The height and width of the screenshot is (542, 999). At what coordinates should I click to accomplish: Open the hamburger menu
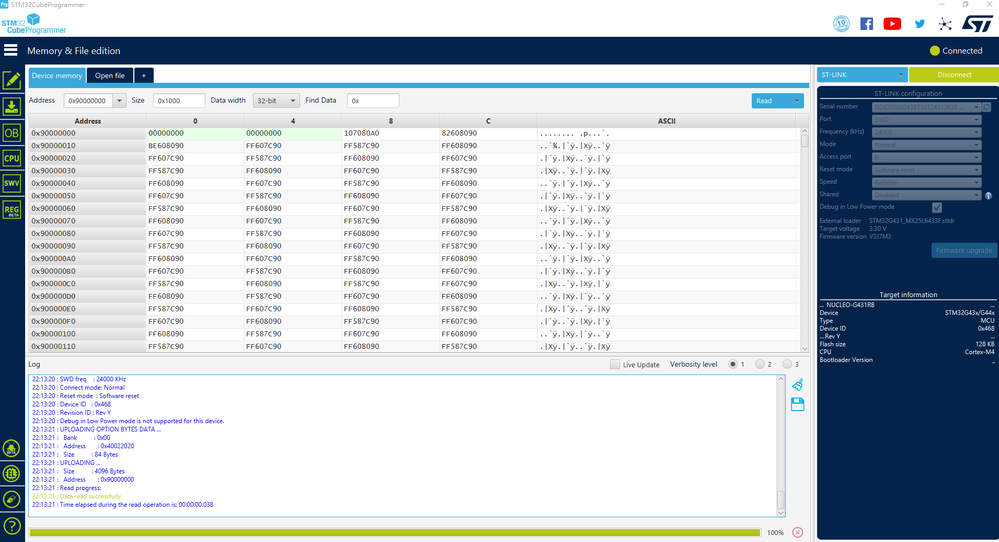(x=11, y=50)
